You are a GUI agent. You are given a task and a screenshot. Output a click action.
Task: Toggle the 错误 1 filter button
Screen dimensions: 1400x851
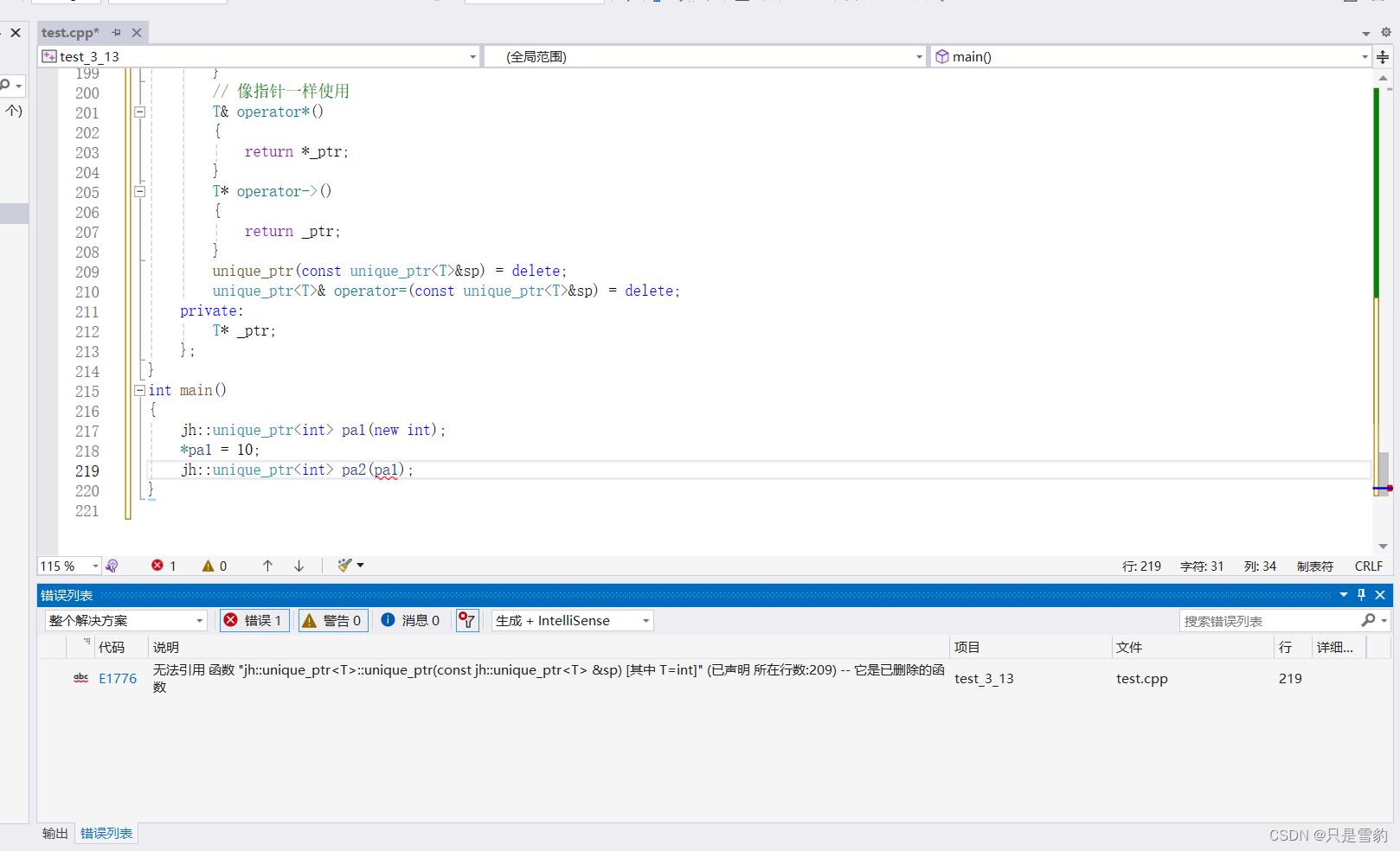pos(254,621)
